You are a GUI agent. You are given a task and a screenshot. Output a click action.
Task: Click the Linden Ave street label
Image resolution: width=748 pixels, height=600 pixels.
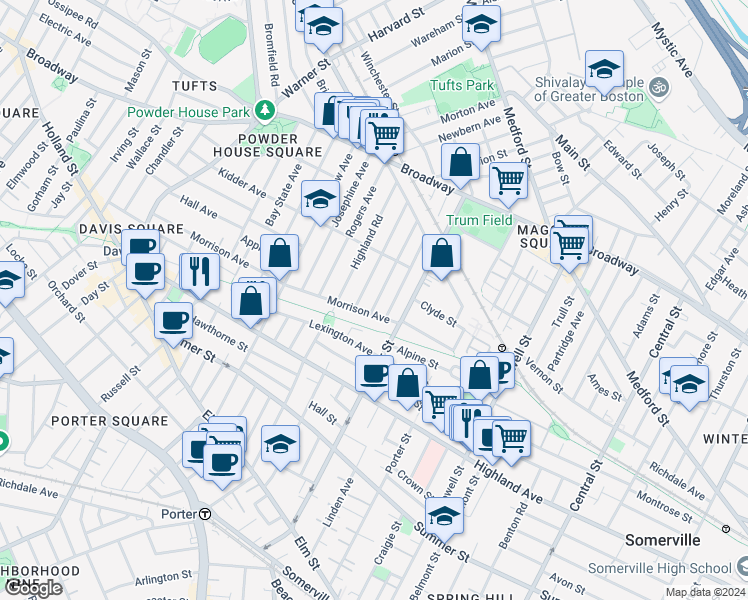338,502
